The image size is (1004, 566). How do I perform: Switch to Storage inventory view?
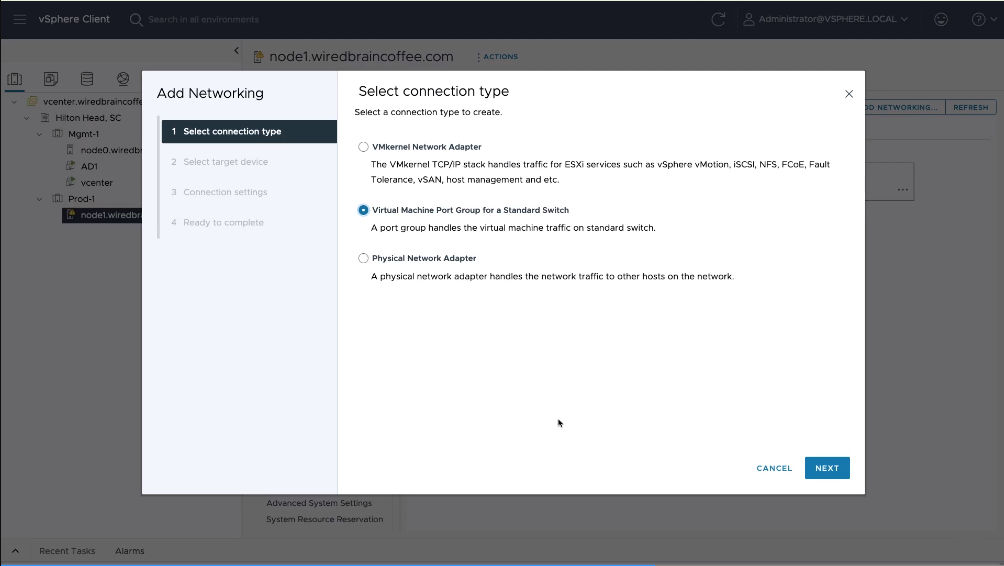tap(87, 79)
